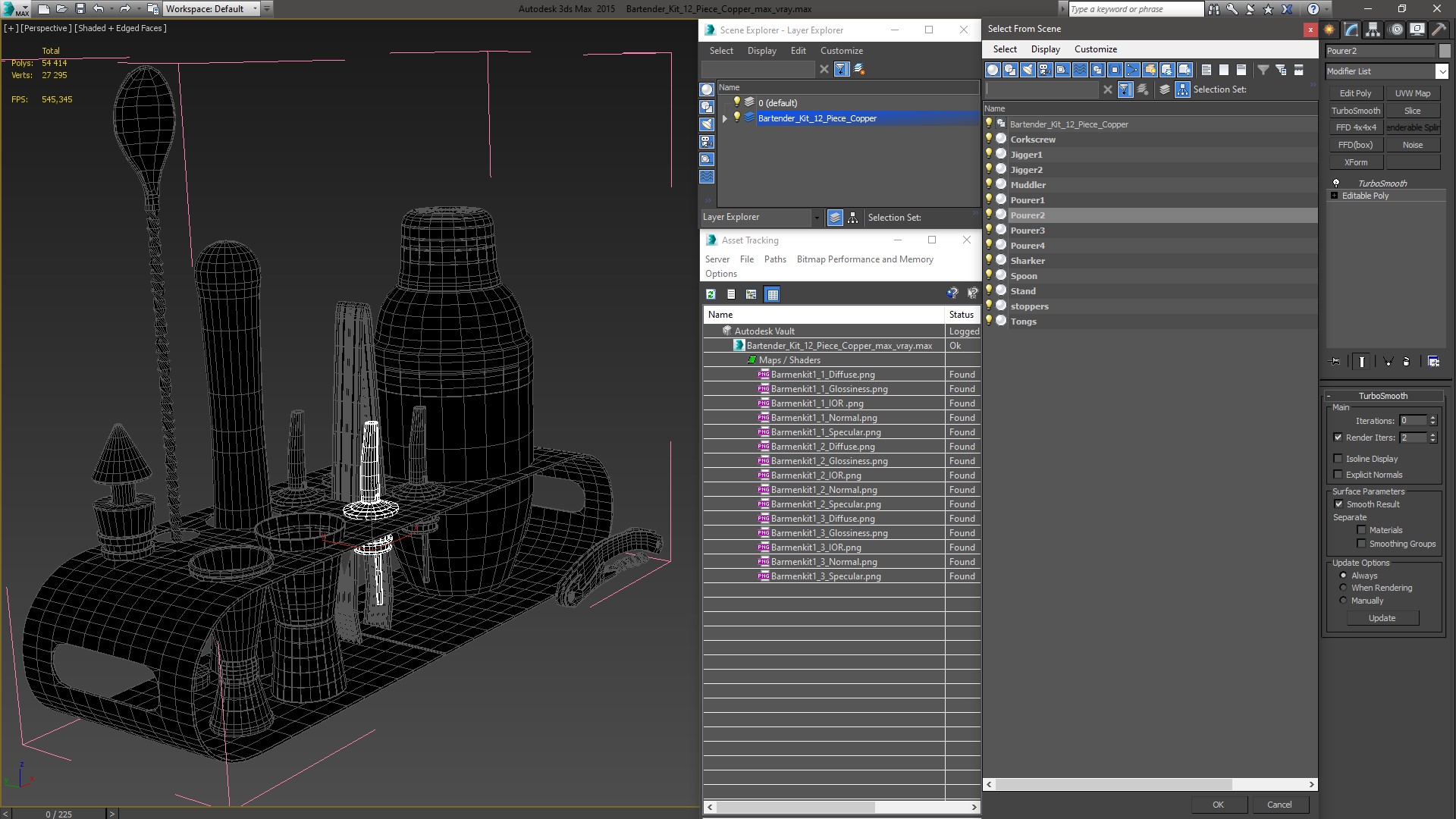Expand Editable Poly in modifier stack
1456x819 pixels.
click(1335, 196)
